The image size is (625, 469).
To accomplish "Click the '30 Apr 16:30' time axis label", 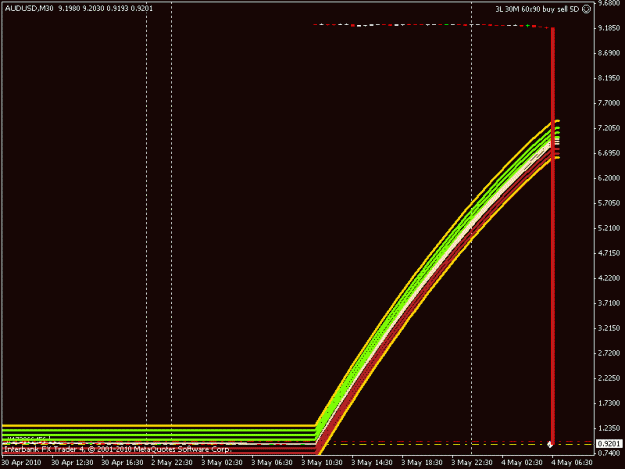I will 122,463.
